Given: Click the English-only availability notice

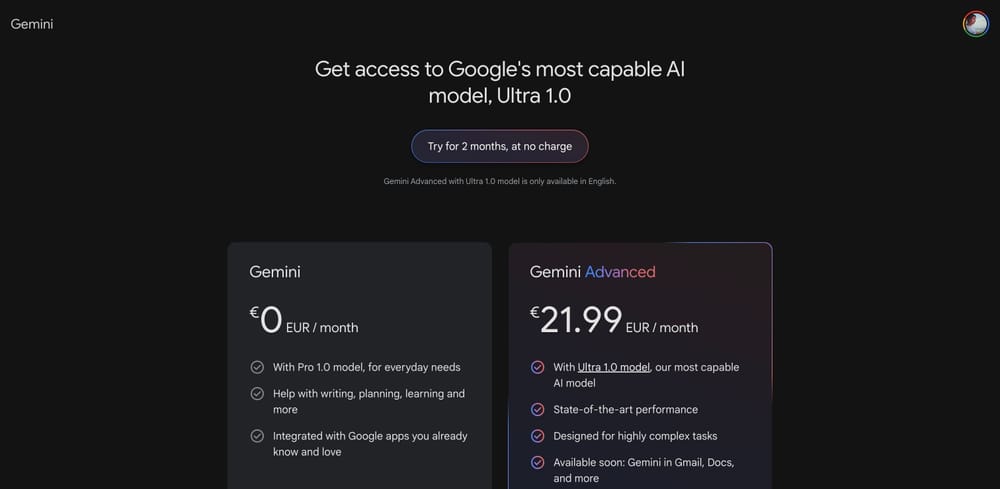Looking at the screenshot, I should point(500,181).
